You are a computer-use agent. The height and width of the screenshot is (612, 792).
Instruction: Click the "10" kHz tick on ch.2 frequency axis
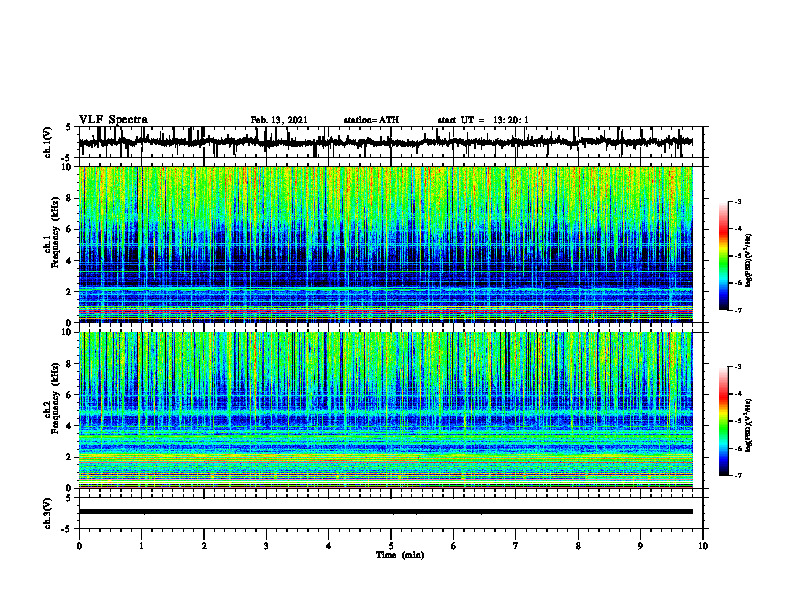[68, 332]
